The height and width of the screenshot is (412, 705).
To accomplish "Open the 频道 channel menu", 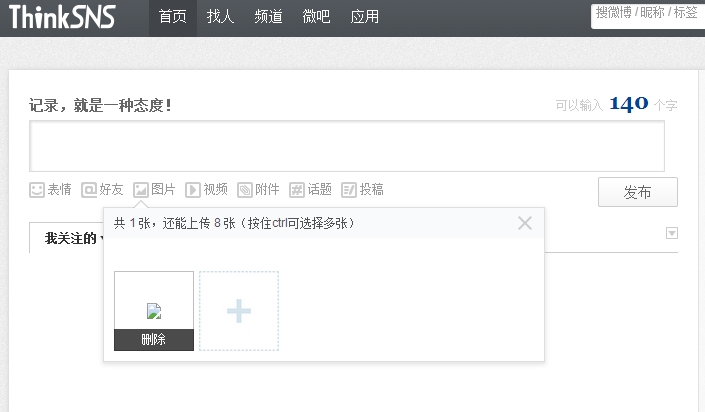I will pyautogui.click(x=268, y=17).
